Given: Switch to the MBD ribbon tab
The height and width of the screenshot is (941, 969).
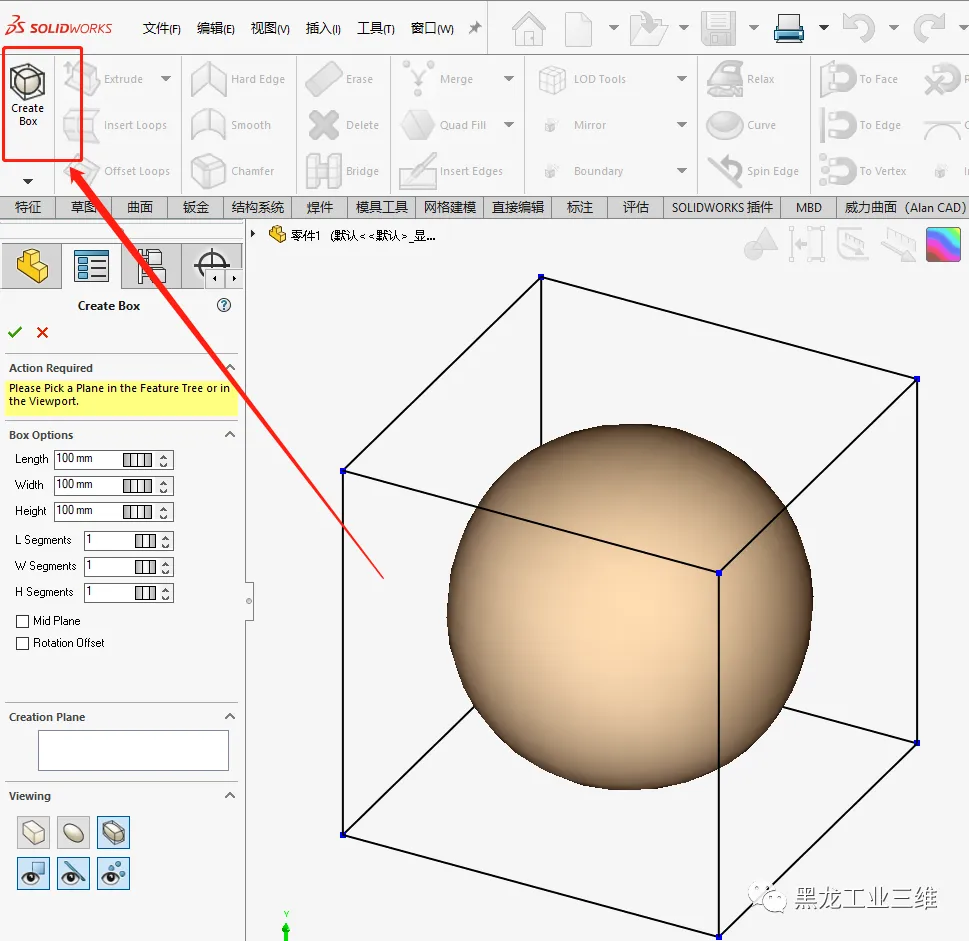Looking at the screenshot, I should 808,208.
